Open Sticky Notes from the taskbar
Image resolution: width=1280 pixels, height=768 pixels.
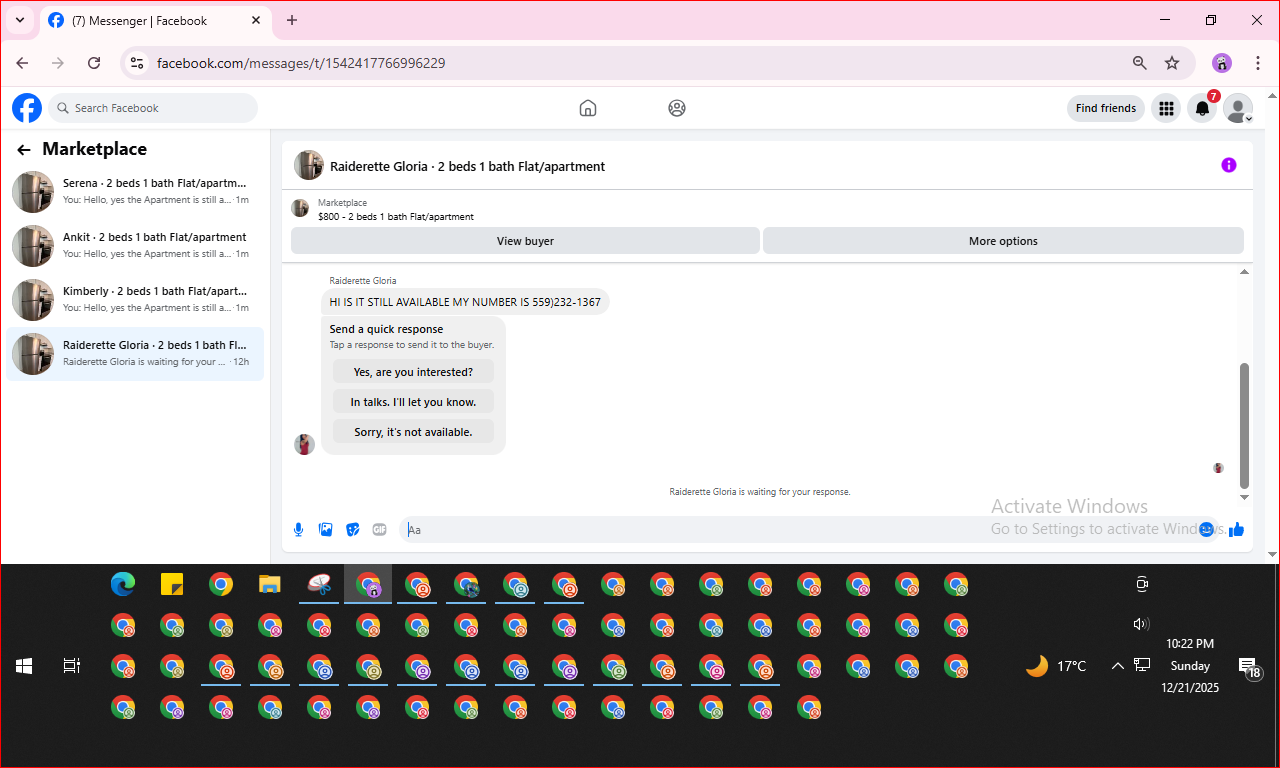[172, 584]
